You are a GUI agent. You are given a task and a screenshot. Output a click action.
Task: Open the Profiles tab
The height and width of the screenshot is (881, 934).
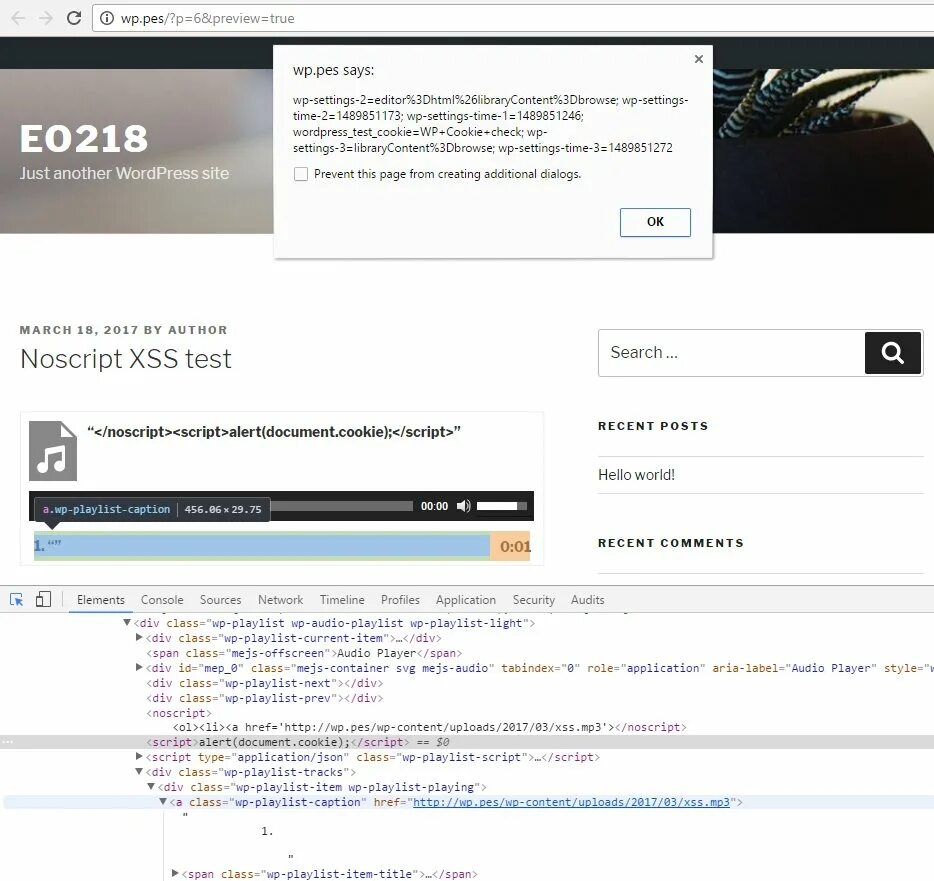click(400, 600)
